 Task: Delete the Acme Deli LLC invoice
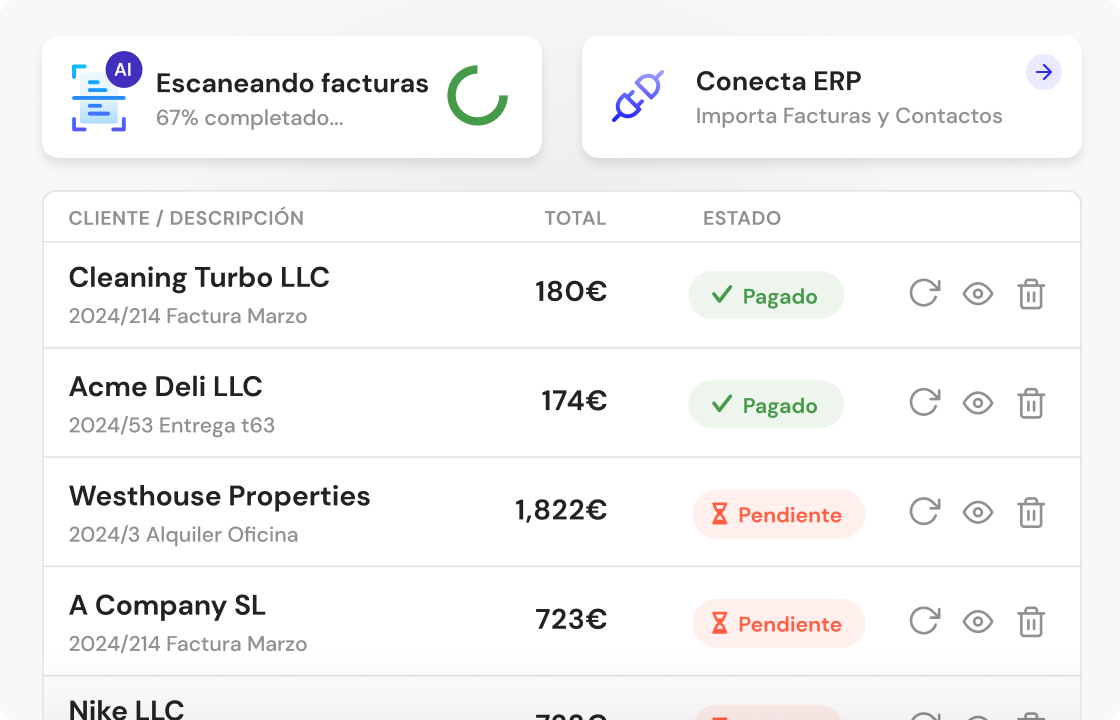click(1031, 403)
